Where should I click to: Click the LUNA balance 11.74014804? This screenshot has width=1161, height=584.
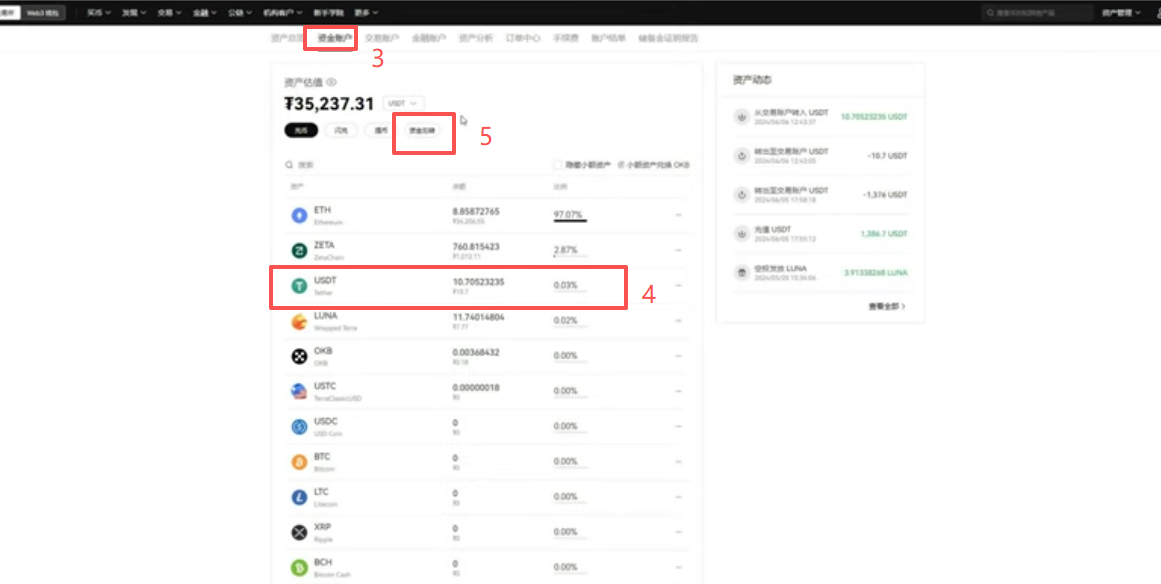click(x=478, y=317)
